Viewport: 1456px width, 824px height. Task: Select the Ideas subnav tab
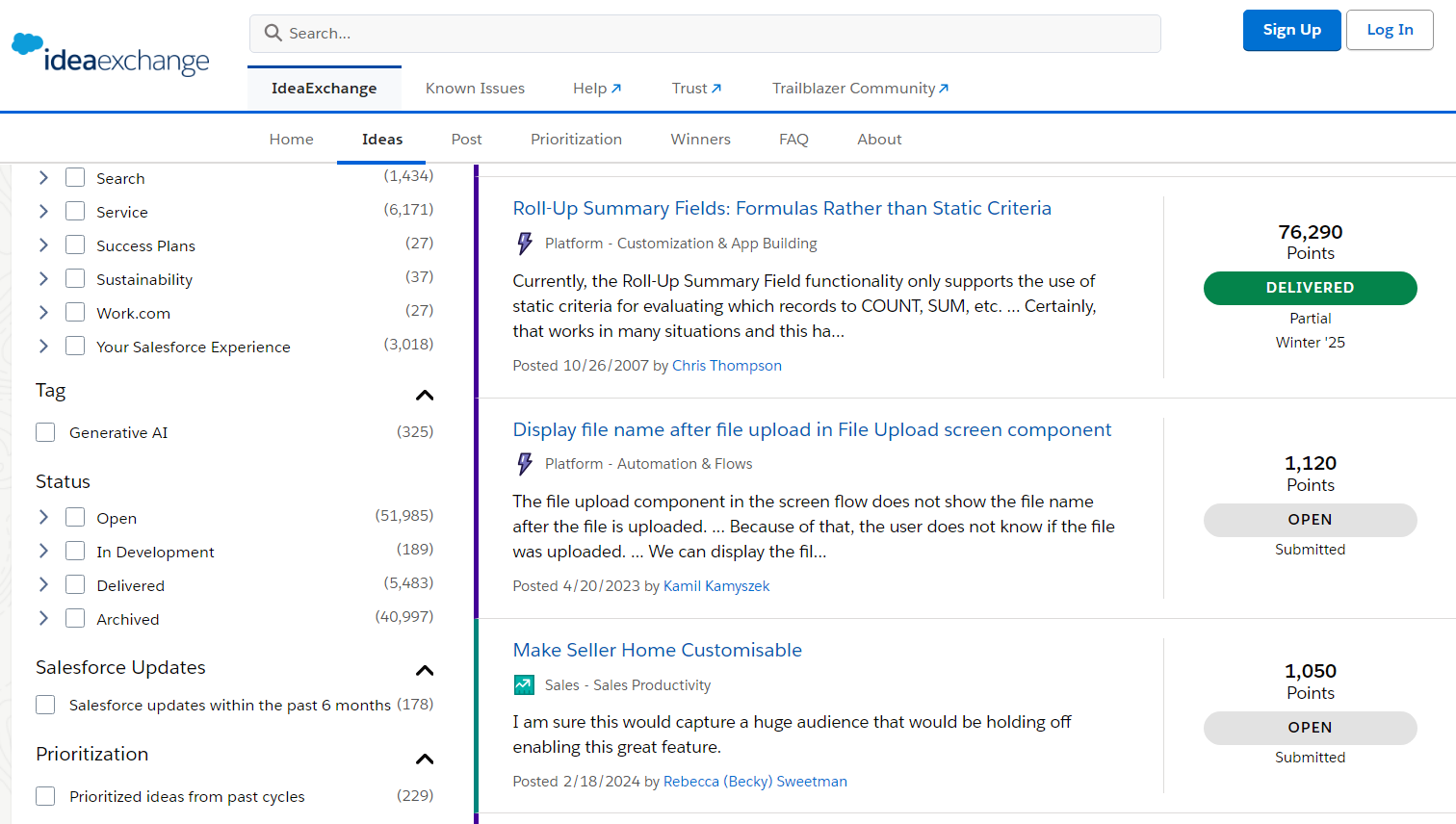click(x=382, y=140)
